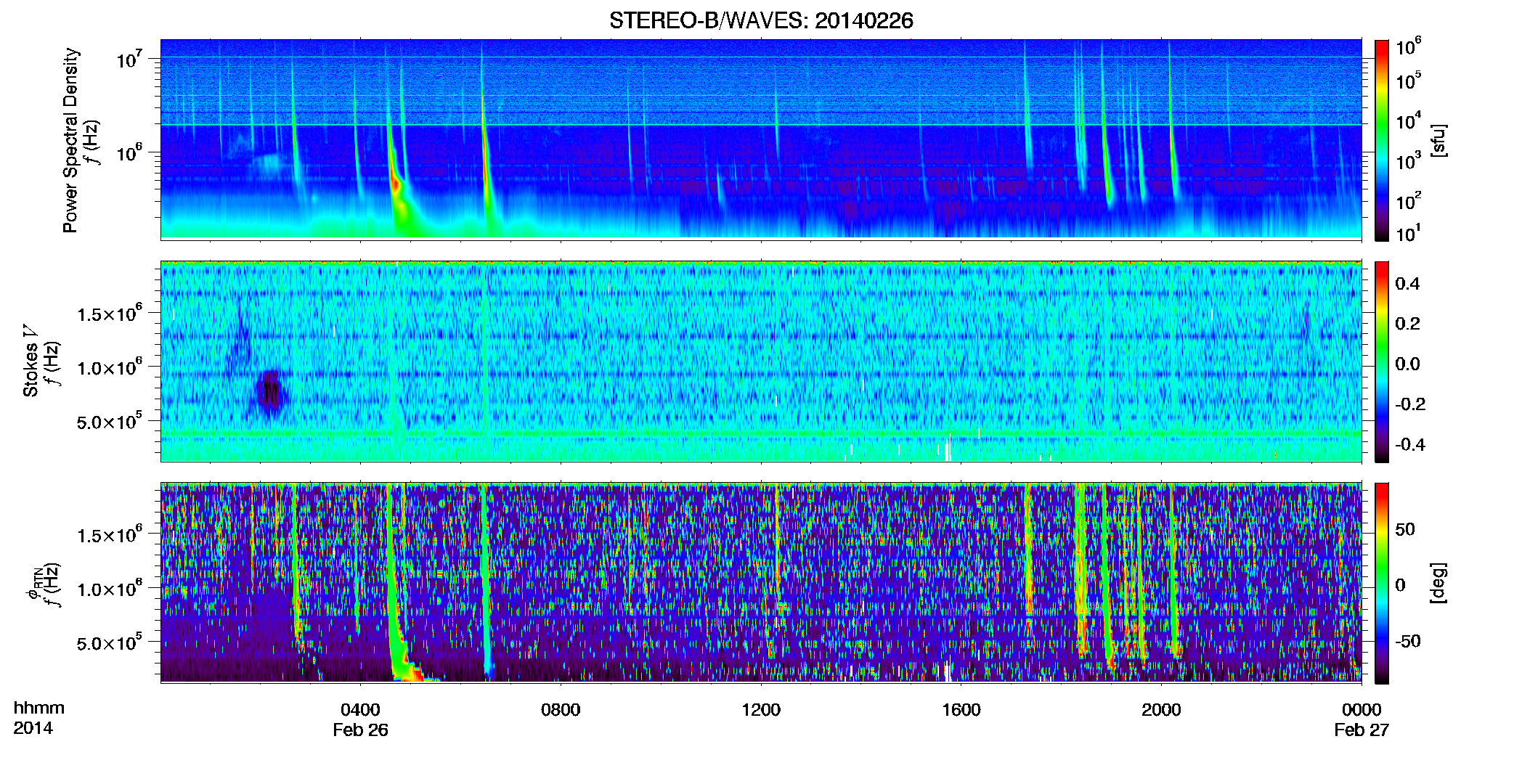Click the 2000 time tick label

(x=1161, y=709)
